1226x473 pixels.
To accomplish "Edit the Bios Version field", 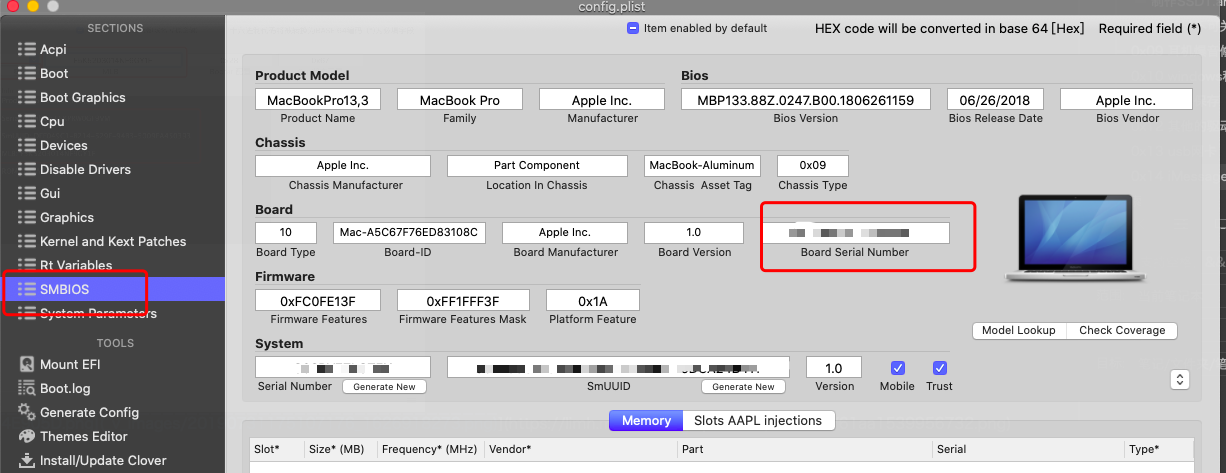I will pyautogui.click(x=806, y=100).
